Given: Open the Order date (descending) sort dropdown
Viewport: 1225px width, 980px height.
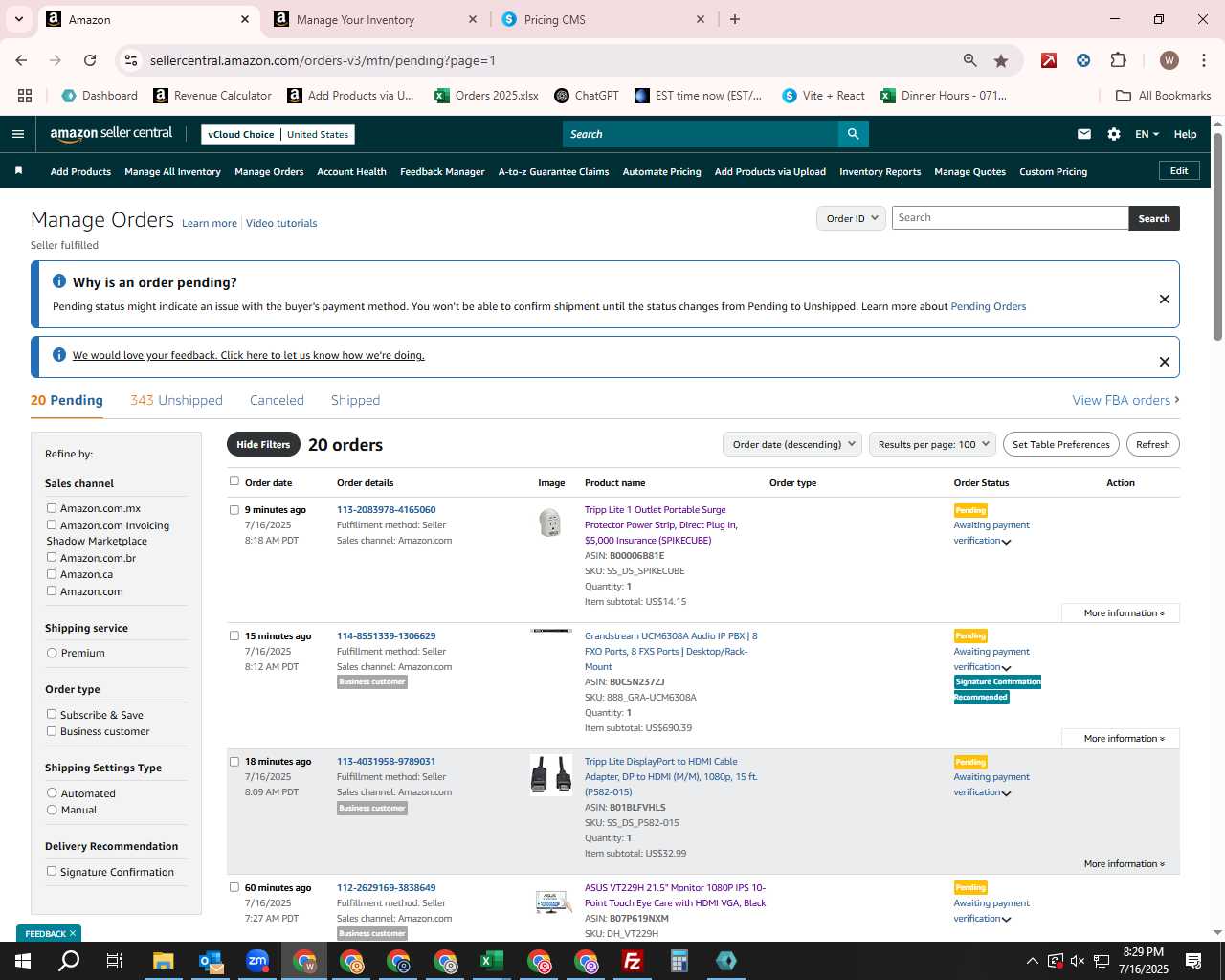Looking at the screenshot, I should pyautogui.click(x=792, y=444).
